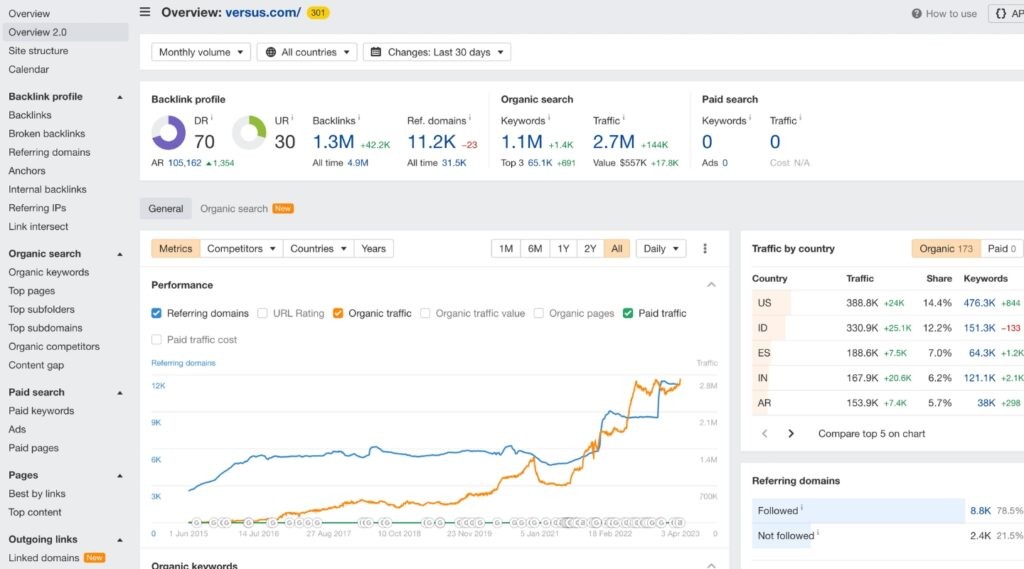Click the hamburger menu icon beside Overview

click(145, 12)
